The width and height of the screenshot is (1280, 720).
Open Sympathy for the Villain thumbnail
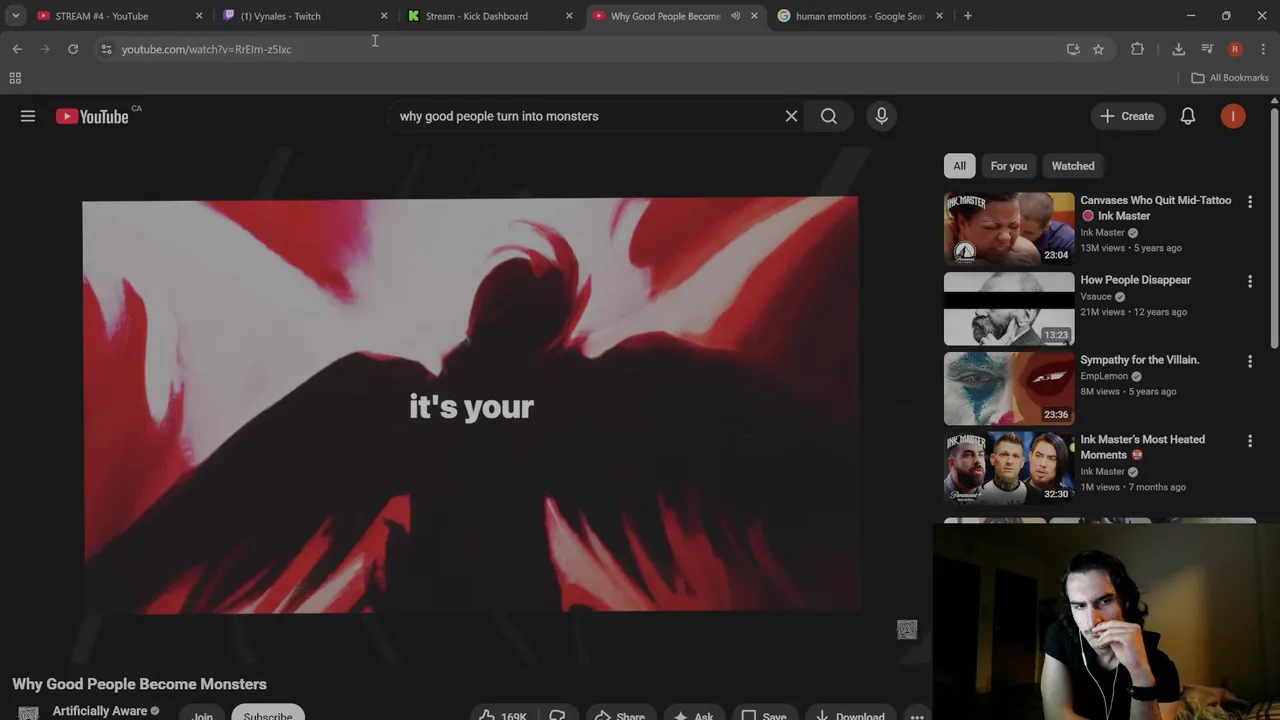1009,388
